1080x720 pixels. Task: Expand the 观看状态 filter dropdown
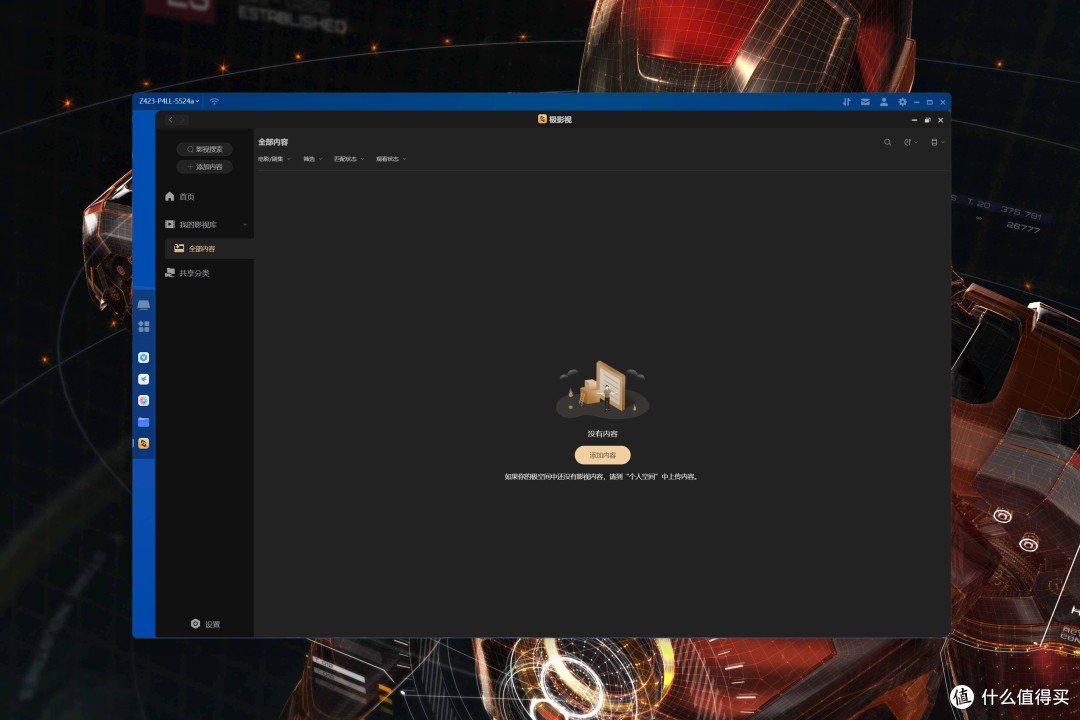[x=391, y=159]
